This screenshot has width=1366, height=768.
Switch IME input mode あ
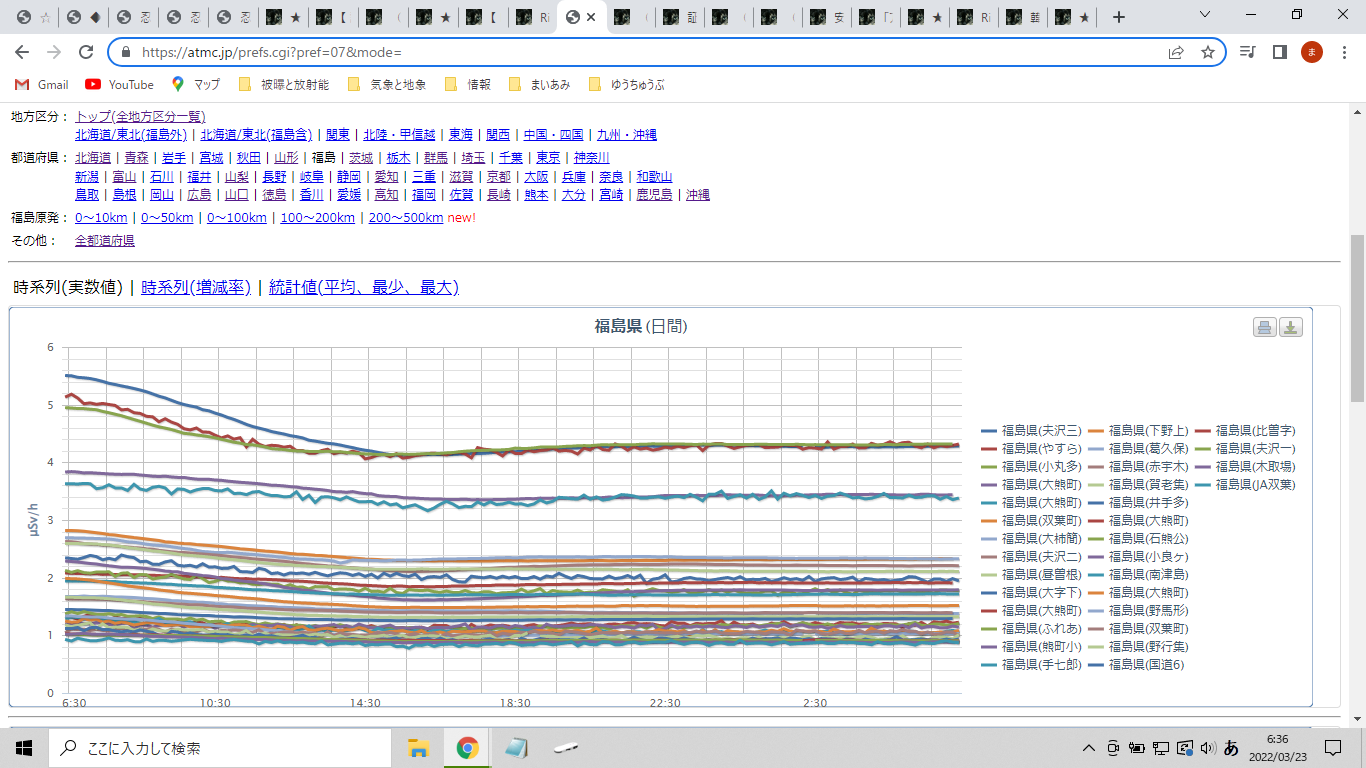[1232, 748]
